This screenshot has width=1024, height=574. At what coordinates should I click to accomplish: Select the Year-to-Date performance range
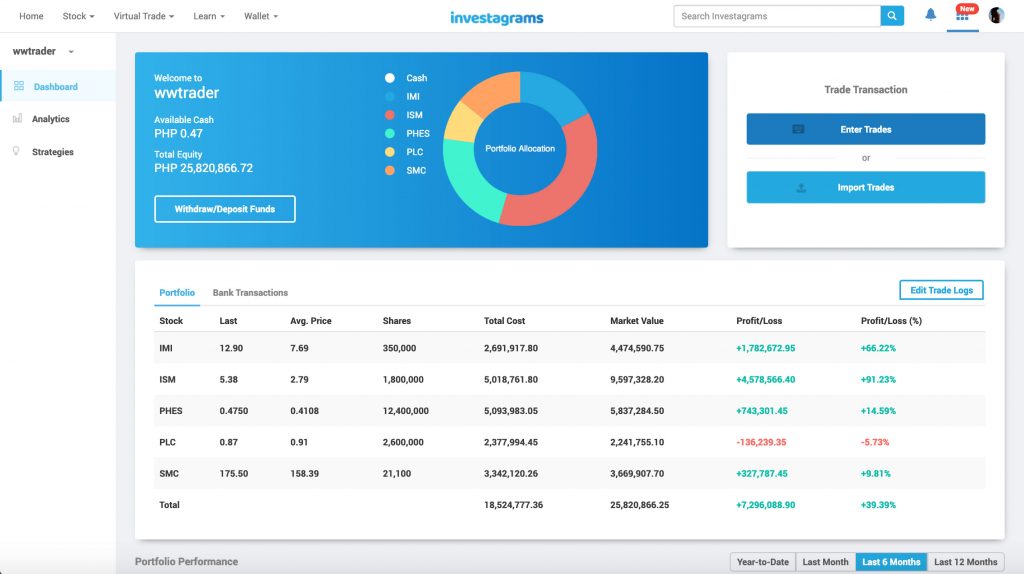(762, 562)
